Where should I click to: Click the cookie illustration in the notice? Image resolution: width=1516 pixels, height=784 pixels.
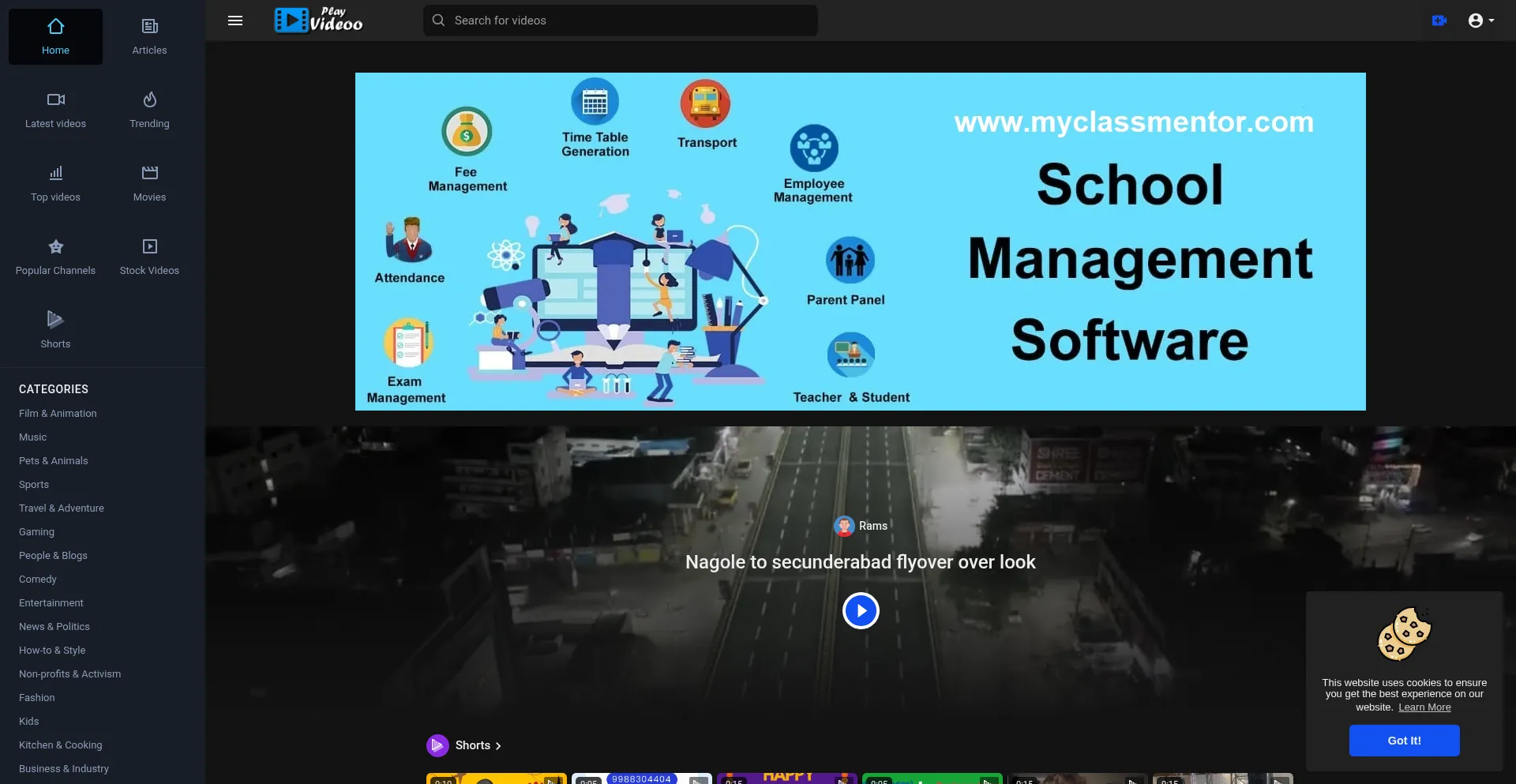[x=1405, y=634]
